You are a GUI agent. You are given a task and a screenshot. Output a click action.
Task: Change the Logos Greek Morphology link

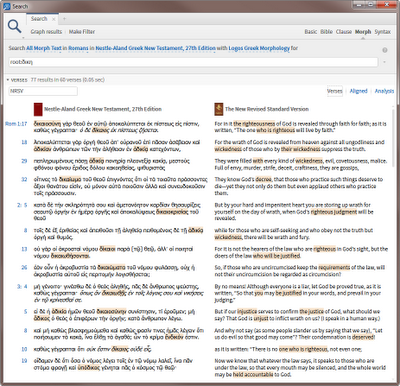[259, 48]
